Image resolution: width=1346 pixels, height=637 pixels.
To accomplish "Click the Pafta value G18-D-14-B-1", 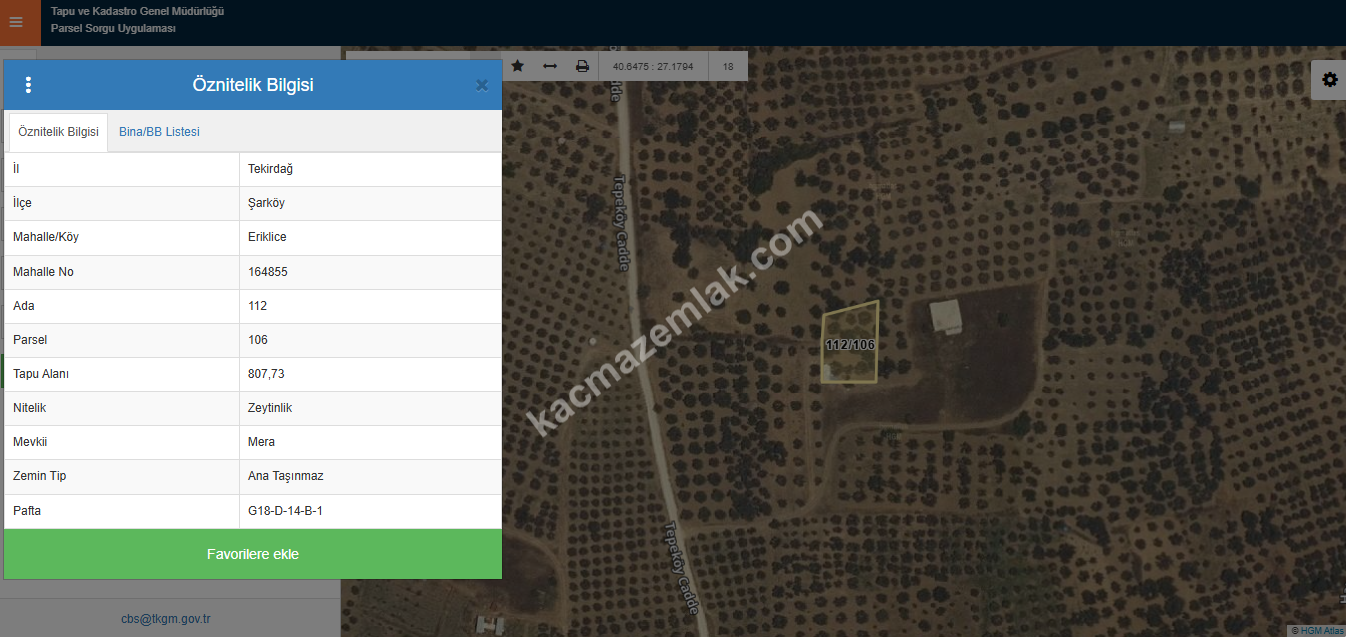I will [x=285, y=511].
